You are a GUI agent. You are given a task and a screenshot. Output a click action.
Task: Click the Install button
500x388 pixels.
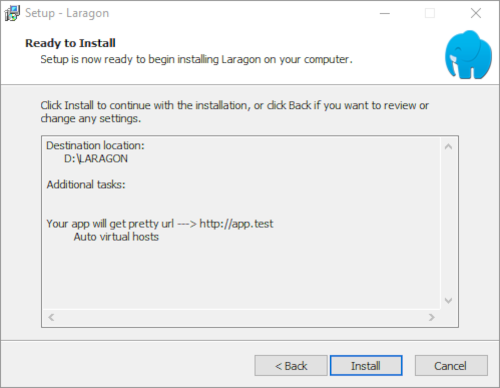pyautogui.click(x=366, y=366)
